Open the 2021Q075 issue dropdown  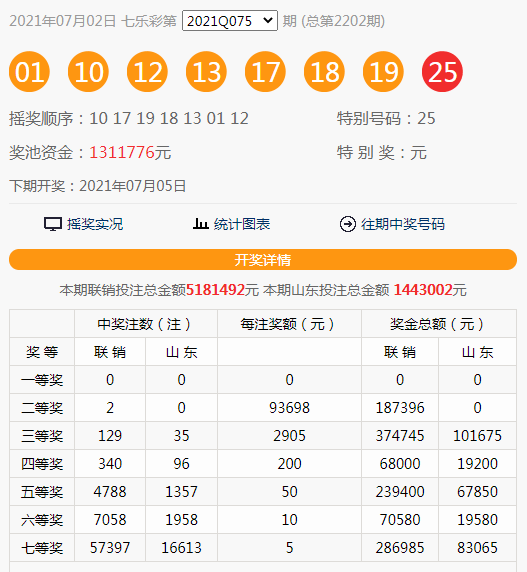click(230, 21)
